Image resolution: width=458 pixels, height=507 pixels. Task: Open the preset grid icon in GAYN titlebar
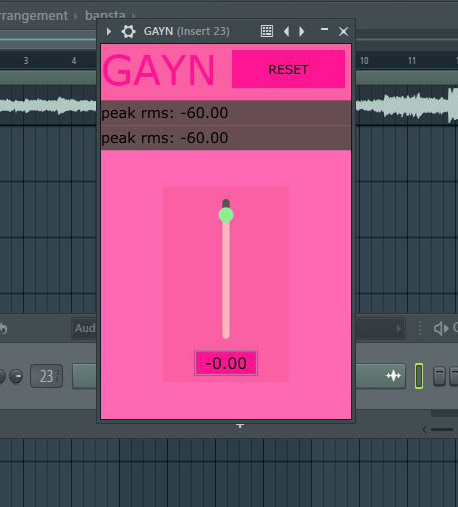tap(267, 31)
